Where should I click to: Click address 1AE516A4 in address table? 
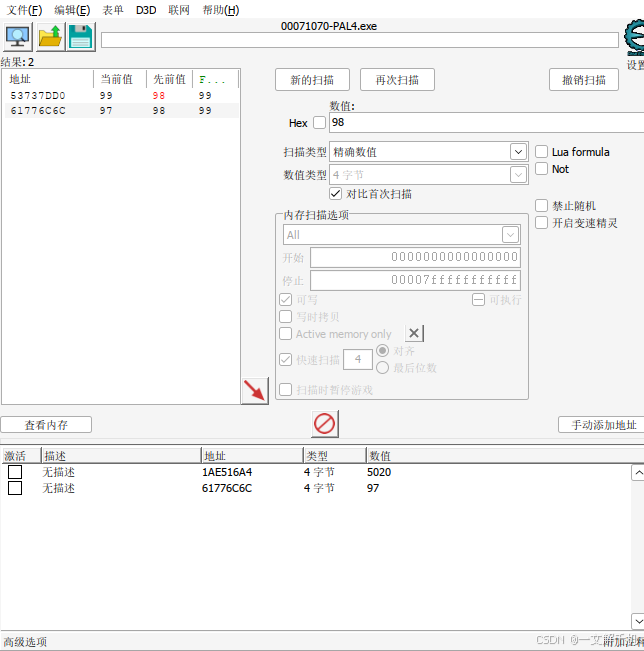(227, 472)
